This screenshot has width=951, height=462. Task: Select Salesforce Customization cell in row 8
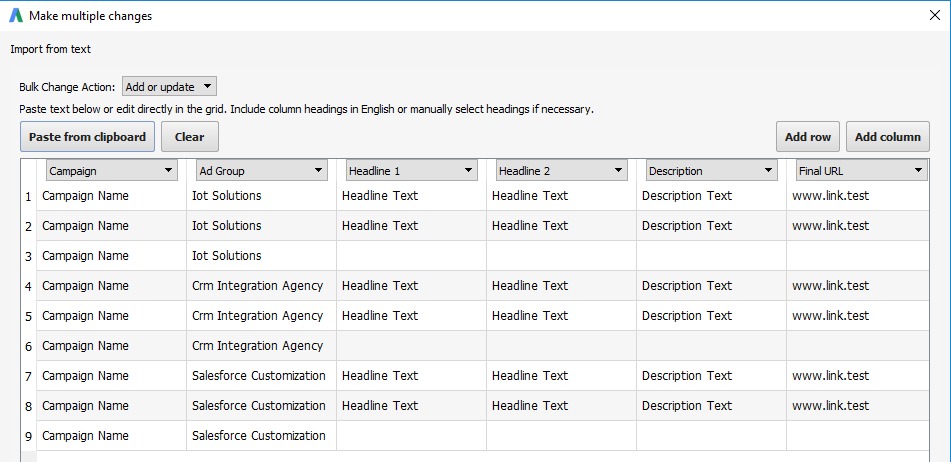[261, 406]
